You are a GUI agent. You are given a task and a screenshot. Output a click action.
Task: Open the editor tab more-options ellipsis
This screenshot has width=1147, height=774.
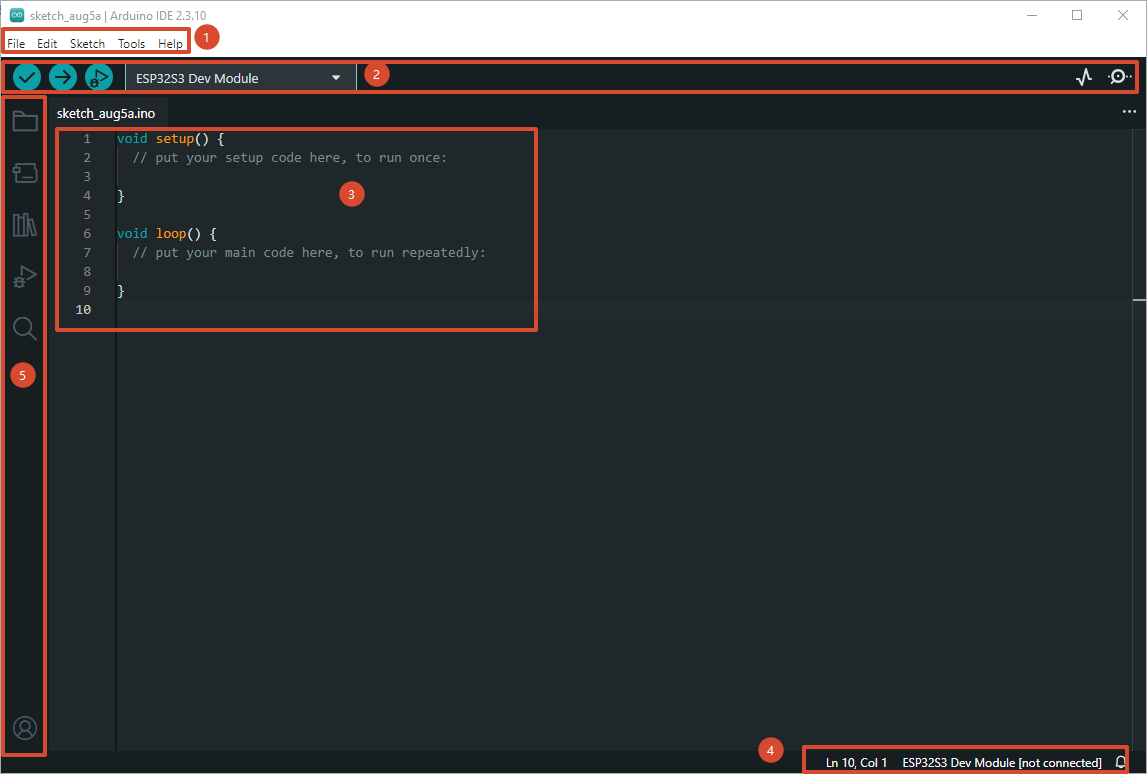pyautogui.click(x=1129, y=112)
